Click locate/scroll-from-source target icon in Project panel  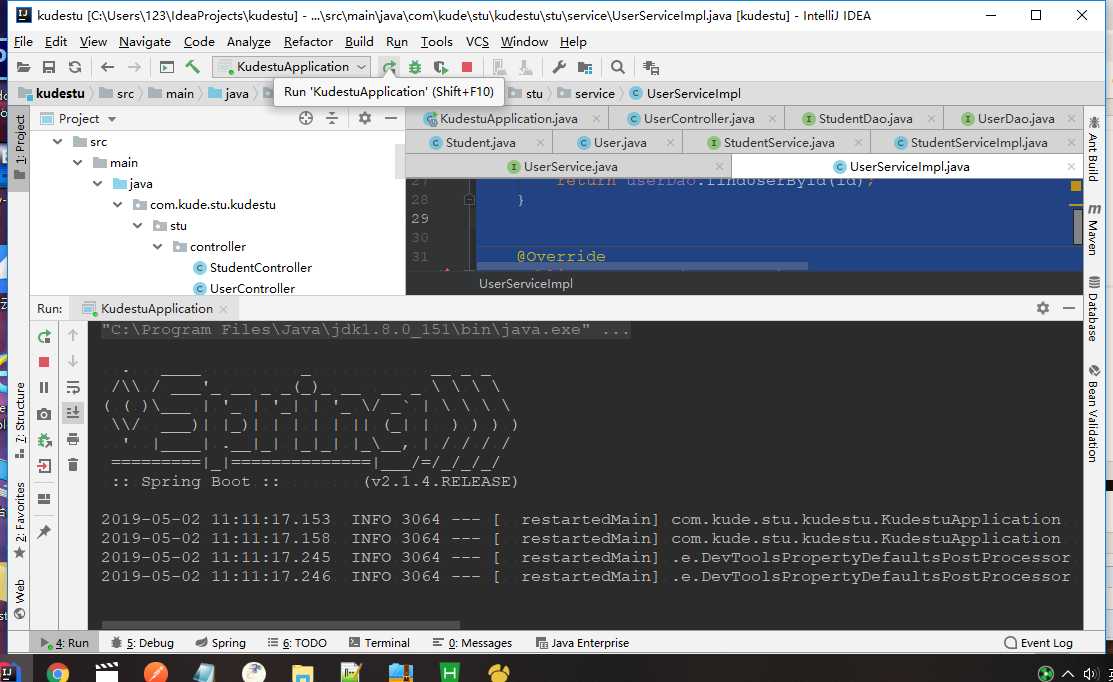point(306,119)
